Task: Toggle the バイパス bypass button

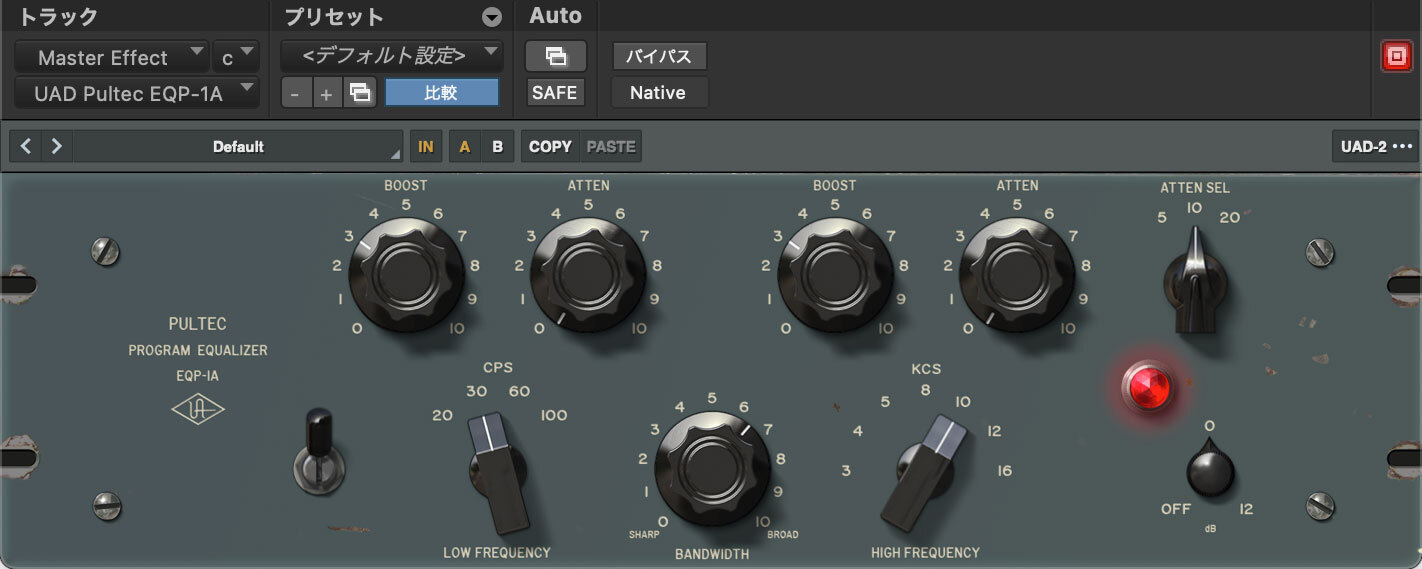Action: (x=658, y=56)
